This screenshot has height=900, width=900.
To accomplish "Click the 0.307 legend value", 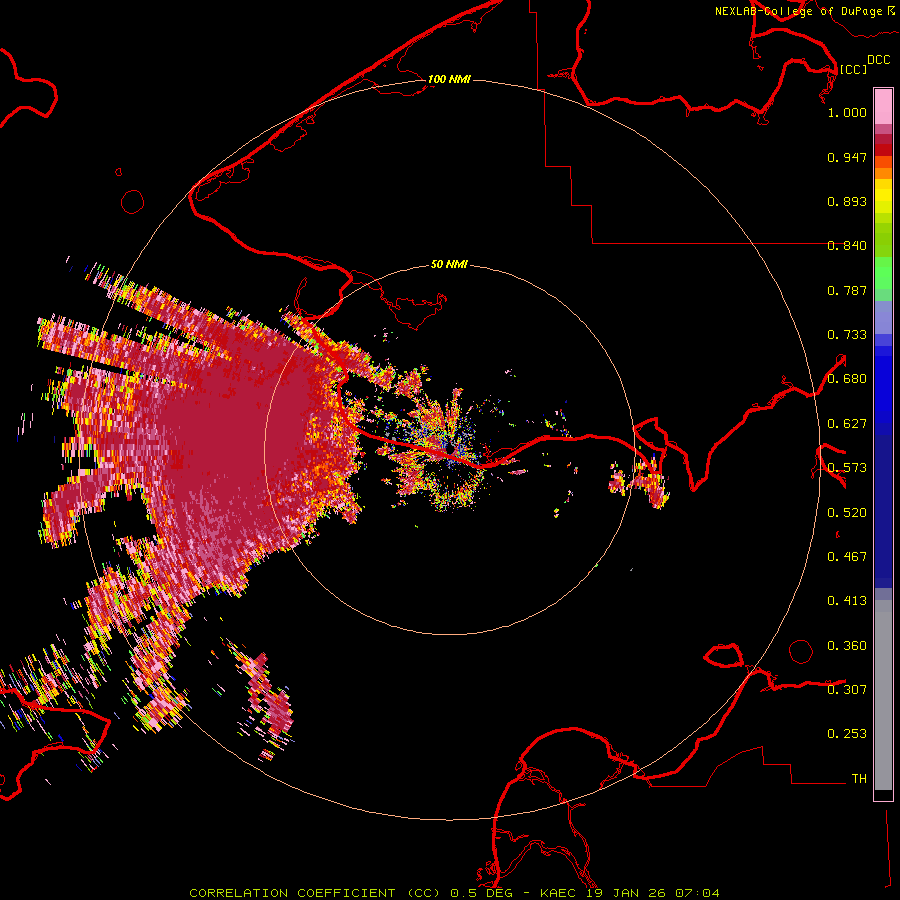I will pos(847,690).
